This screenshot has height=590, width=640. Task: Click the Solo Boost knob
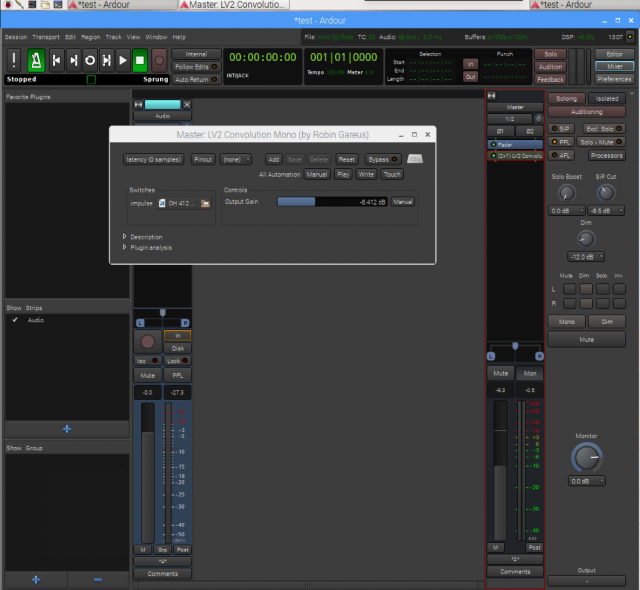(x=566, y=193)
